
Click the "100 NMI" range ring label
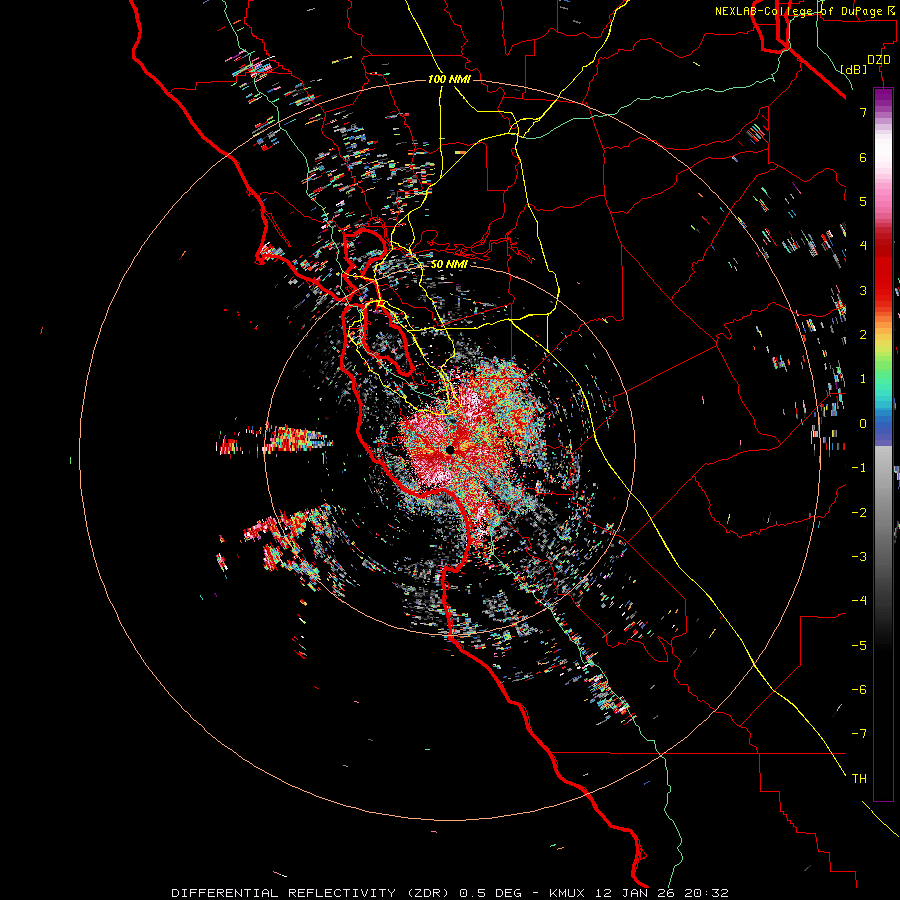click(x=449, y=79)
